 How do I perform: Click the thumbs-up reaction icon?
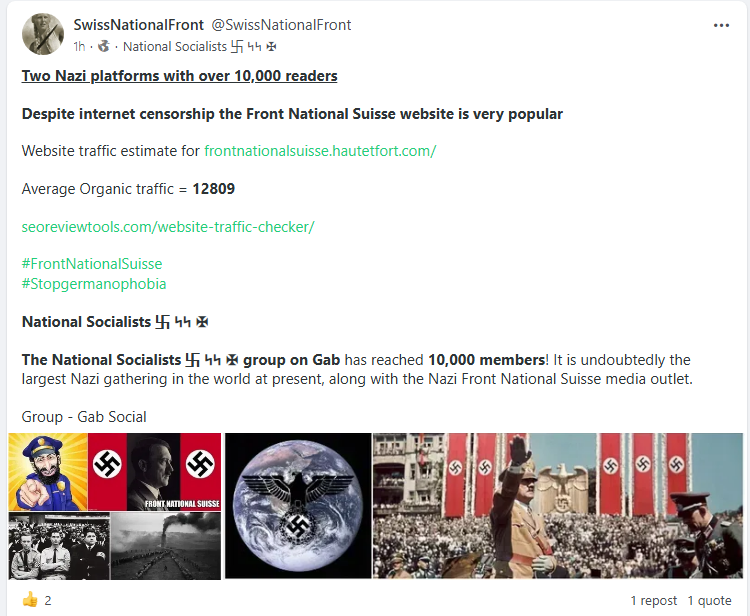[29, 600]
